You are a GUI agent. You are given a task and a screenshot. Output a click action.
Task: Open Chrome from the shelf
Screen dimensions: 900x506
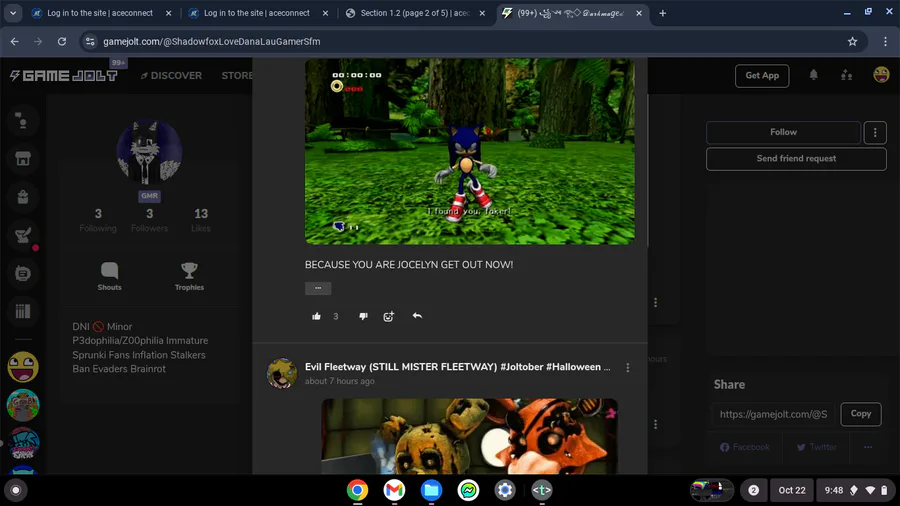(x=357, y=490)
